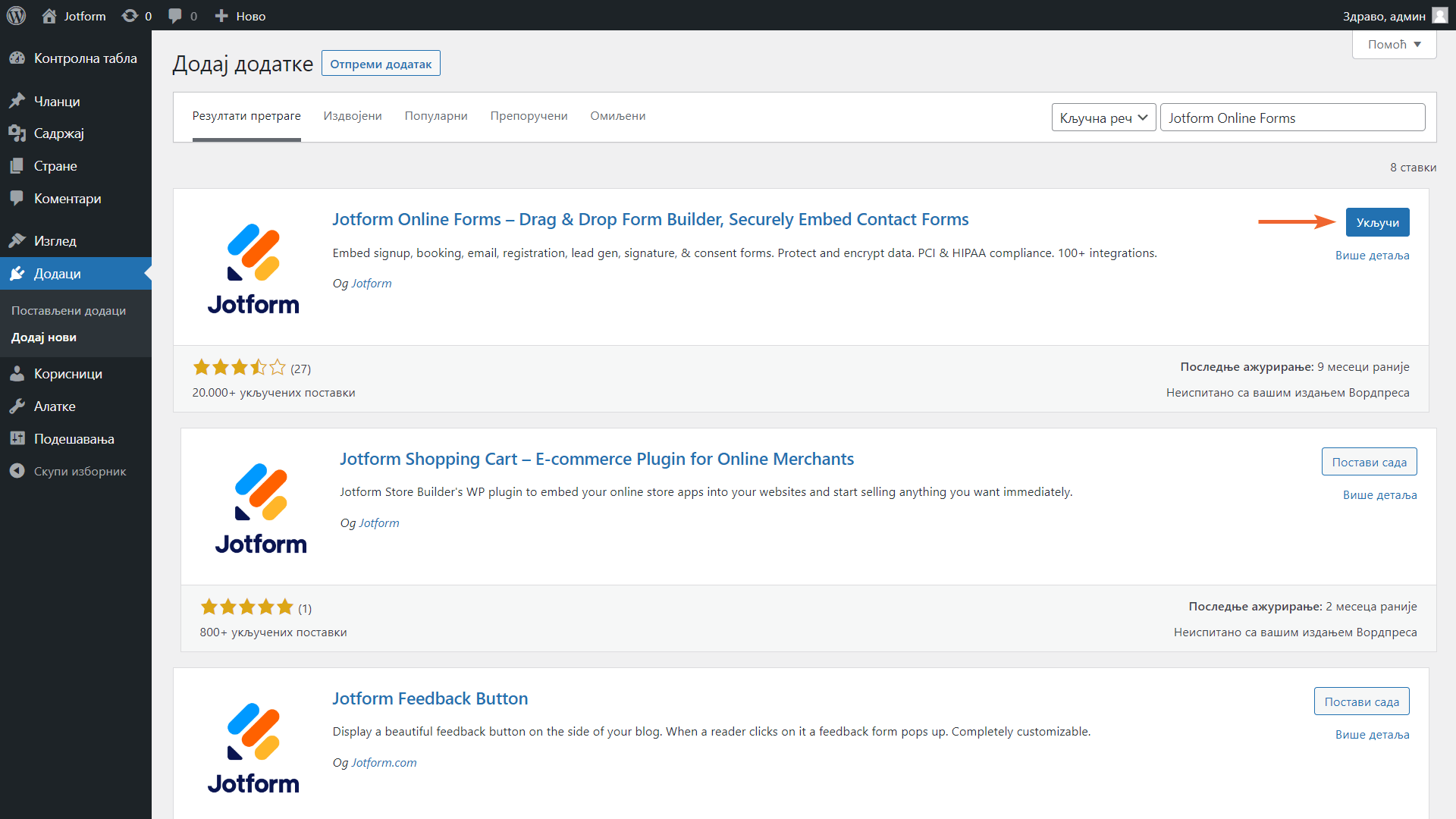1456x819 pixels.
Task: Open the Кључна реч search type dropdown
Action: [1103, 118]
